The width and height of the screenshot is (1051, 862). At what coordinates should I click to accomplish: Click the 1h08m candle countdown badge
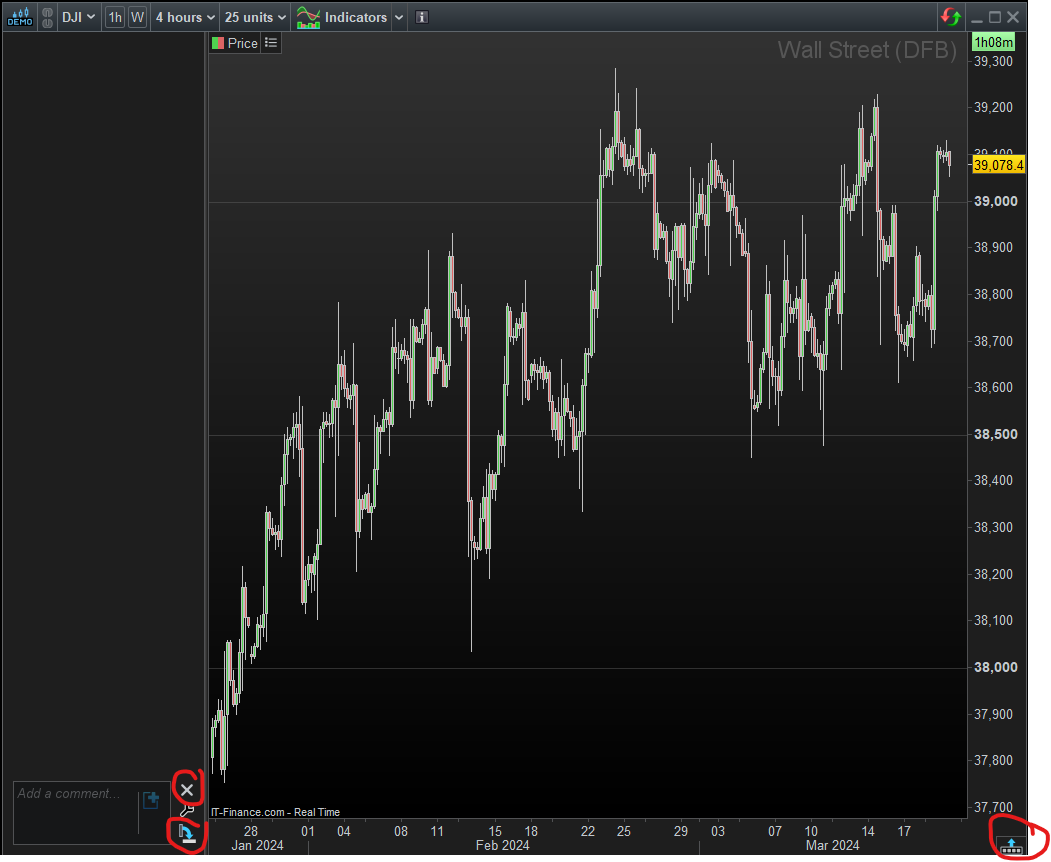click(x=993, y=43)
